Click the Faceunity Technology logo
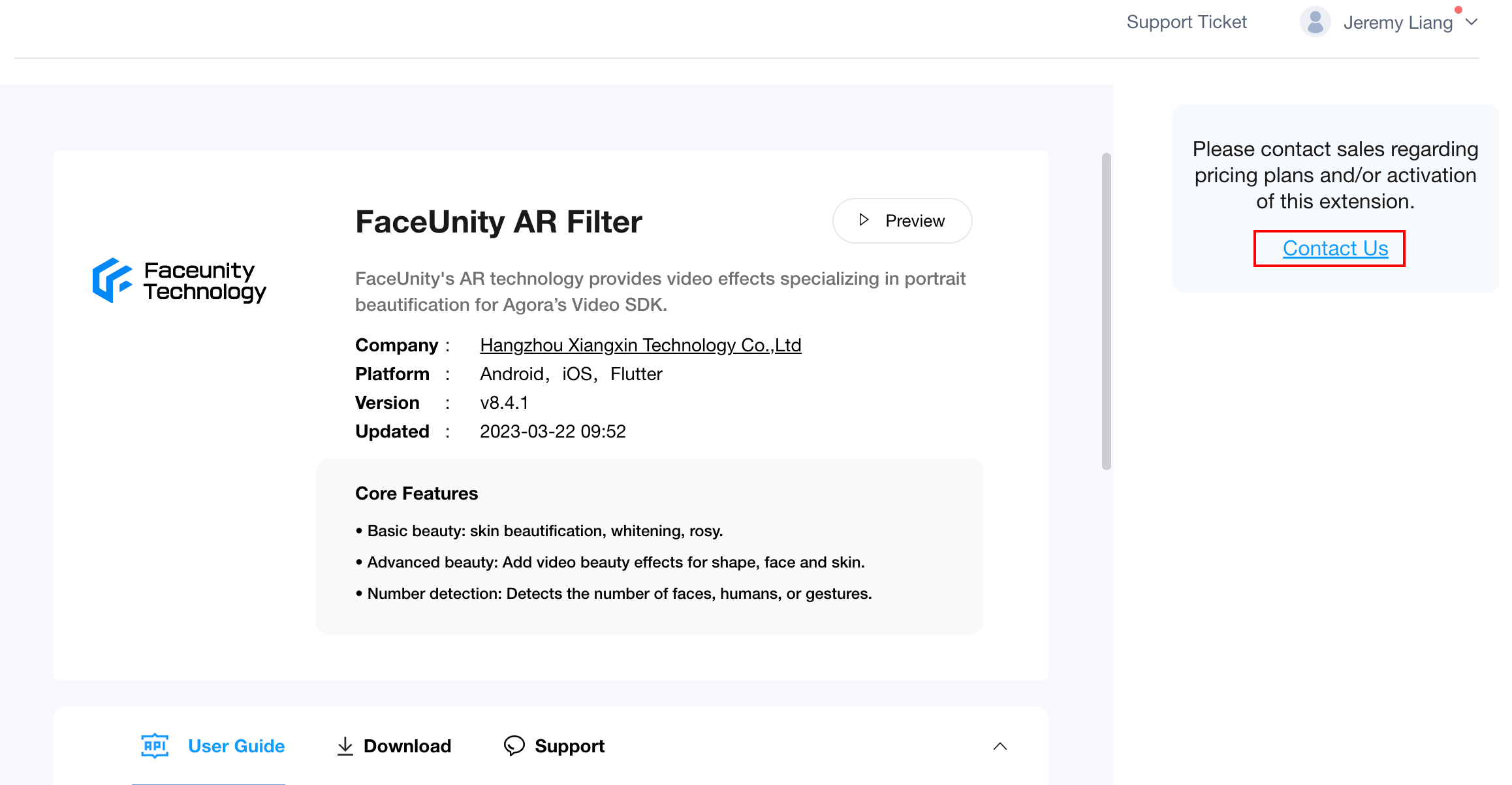The height and width of the screenshot is (785, 1512). (x=179, y=281)
